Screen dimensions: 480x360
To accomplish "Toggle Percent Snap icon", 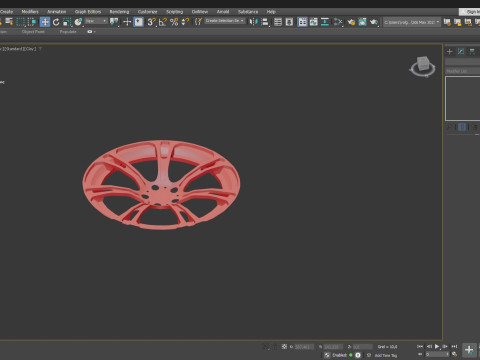I will coord(174,22).
